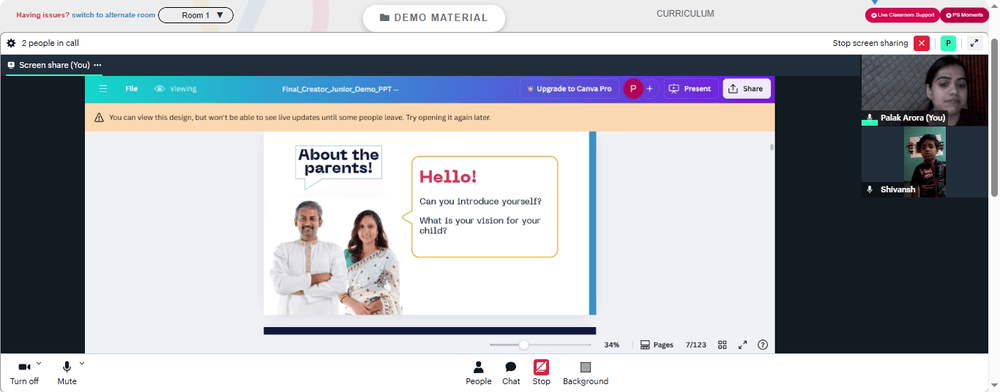Click the green P participant avatar
Viewport: 1000px width, 392px height.
[948, 43]
